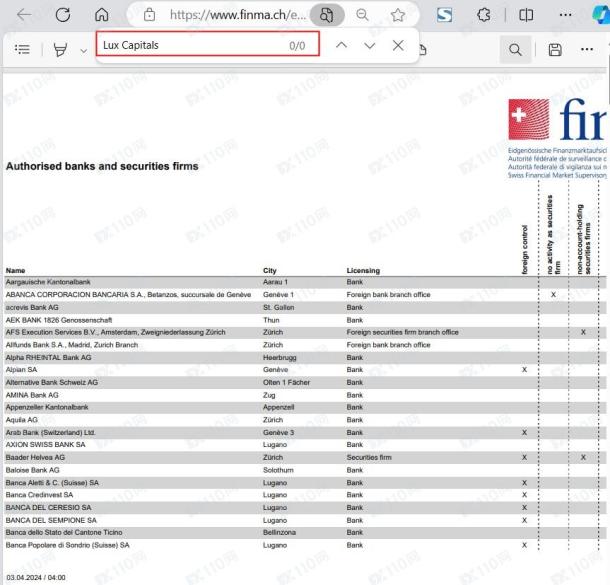Image resolution: width=610 pixels, height=585 pixels.
Task: Close the find bar with X
Action: [398, 45]
